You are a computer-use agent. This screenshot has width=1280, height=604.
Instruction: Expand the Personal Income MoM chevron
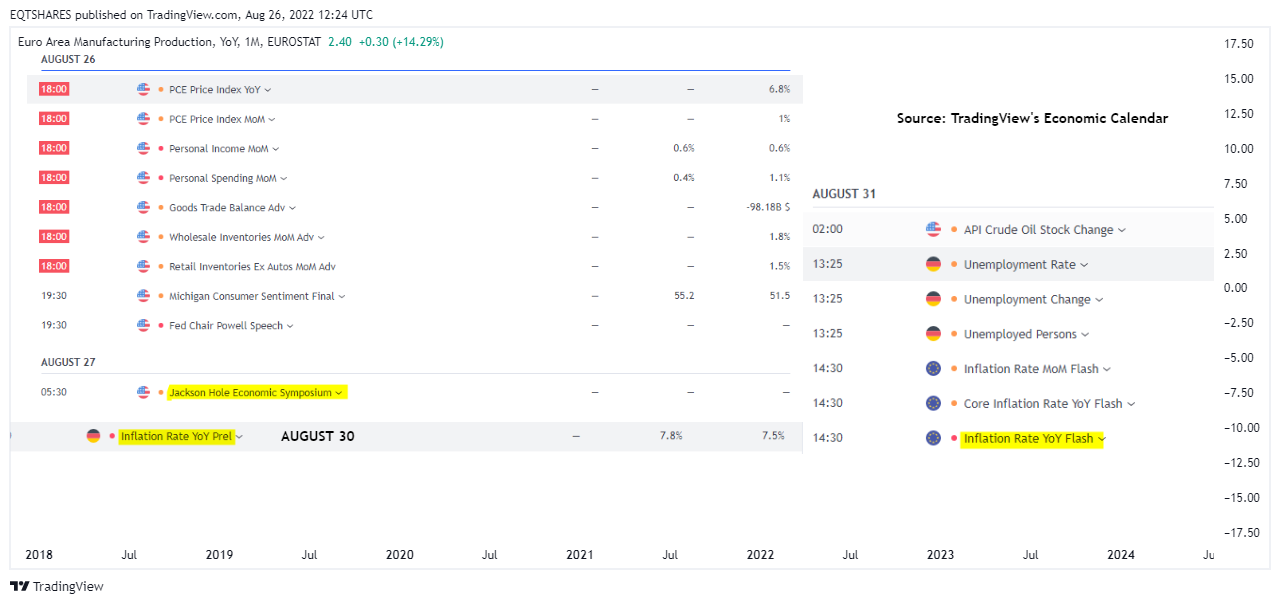coord(275,149)
